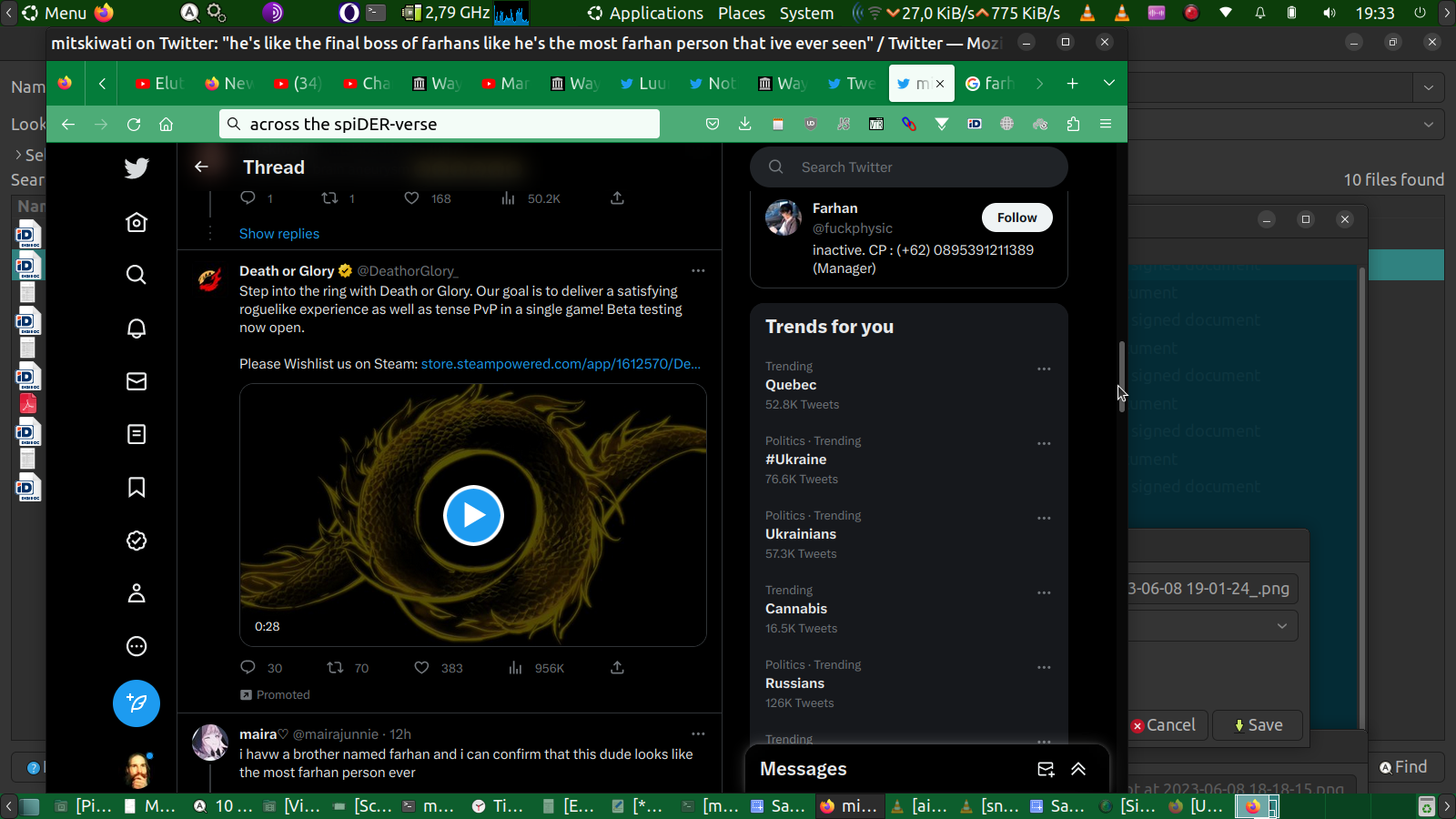The height and width of the screenshot is (819, 1456).
Task: Click the Search Twitter field
Action: tap(909, 167)
